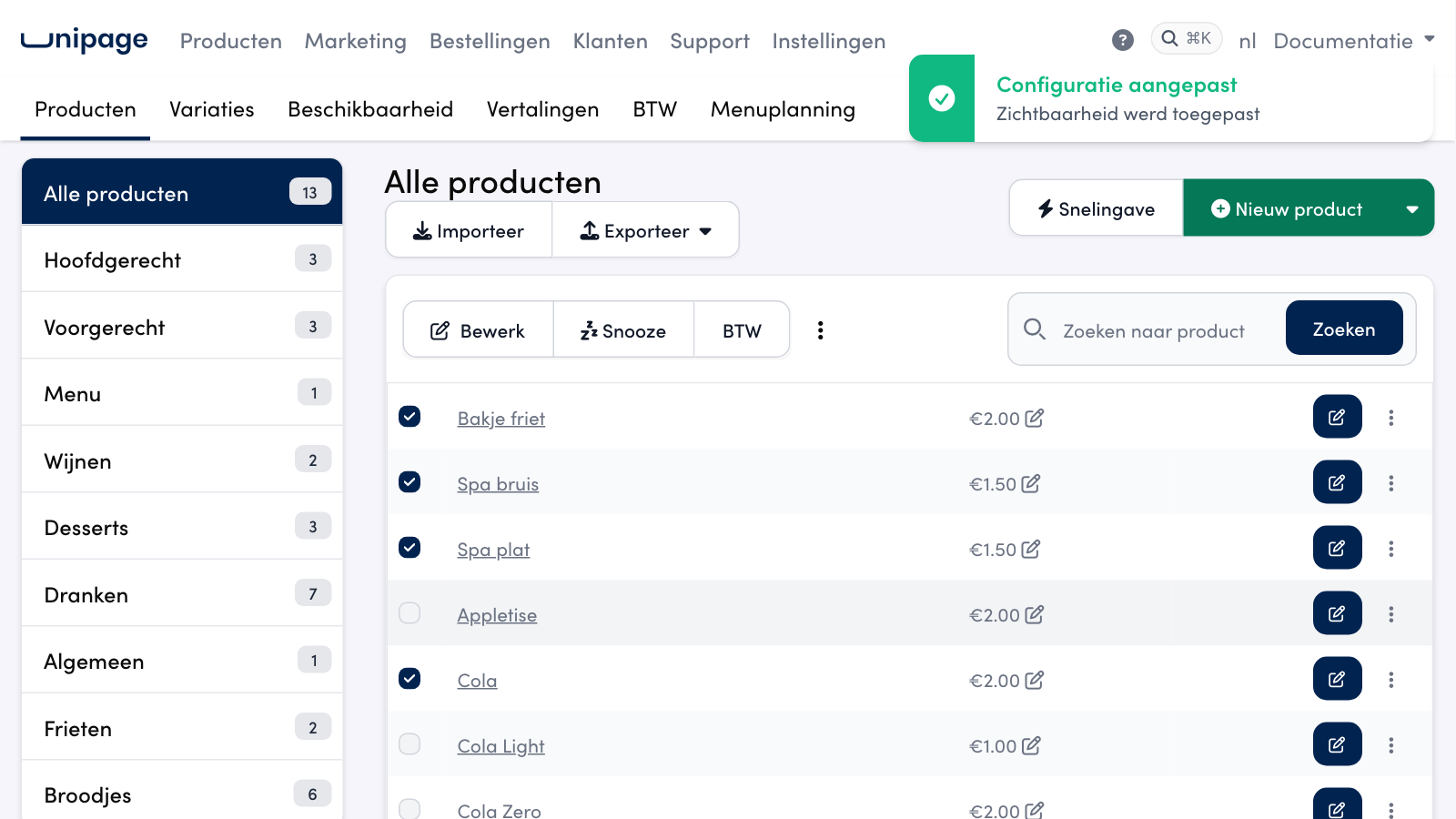This screenshot has width=1456, height=819.
Task: Edit price icon for Cola Light
Action: click(1030, 746)
